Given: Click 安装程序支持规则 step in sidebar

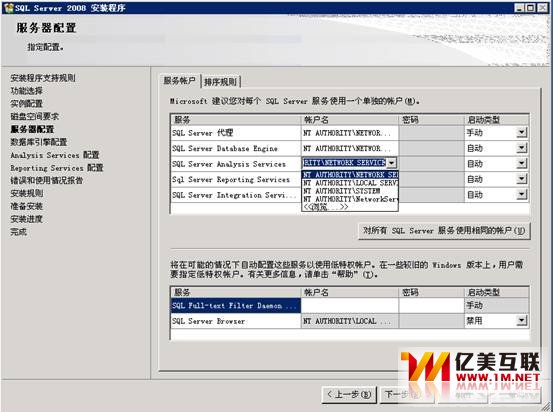Looking at the screenshot, I should tap(43, 78).
